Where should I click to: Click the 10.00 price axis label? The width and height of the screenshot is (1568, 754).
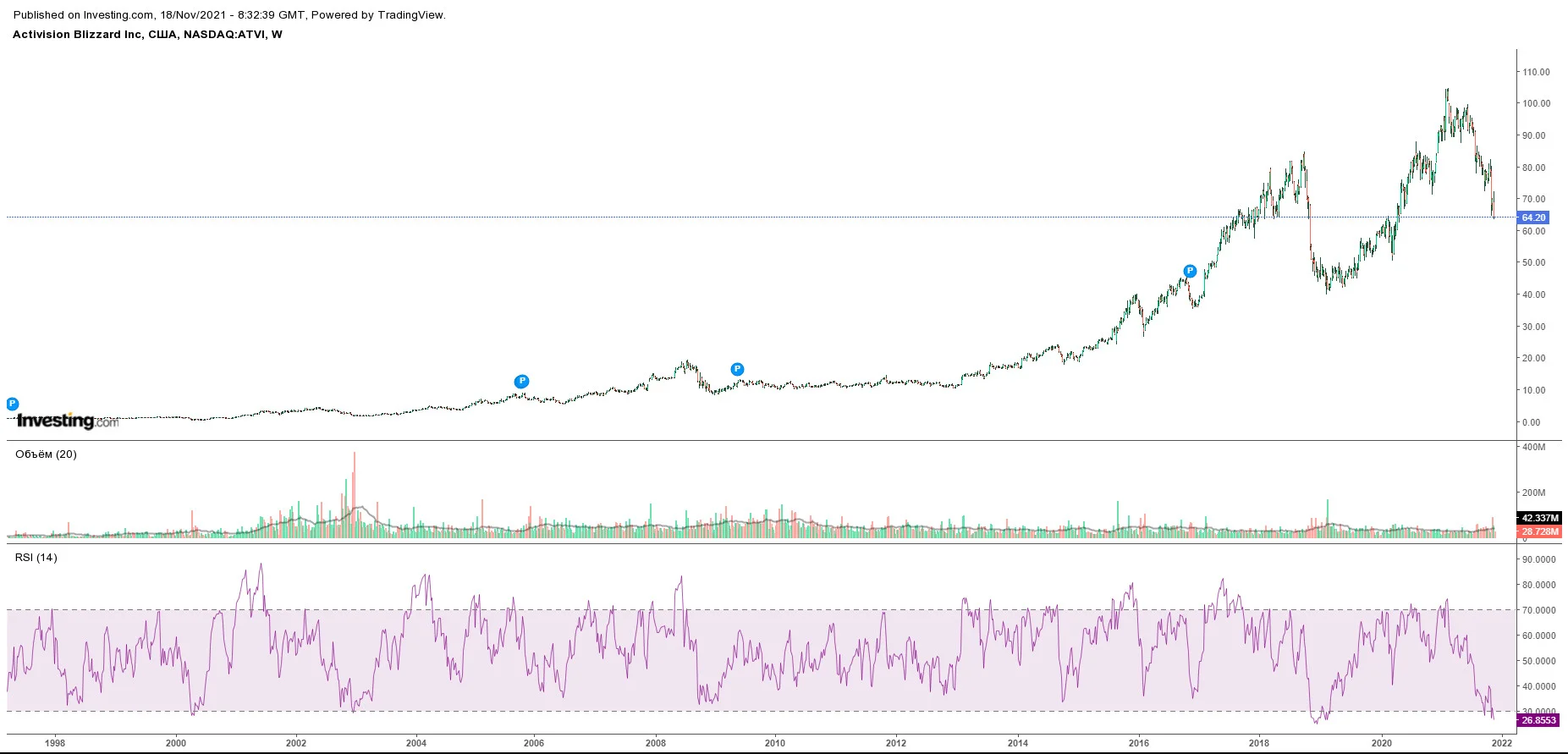coord(1534,390)
